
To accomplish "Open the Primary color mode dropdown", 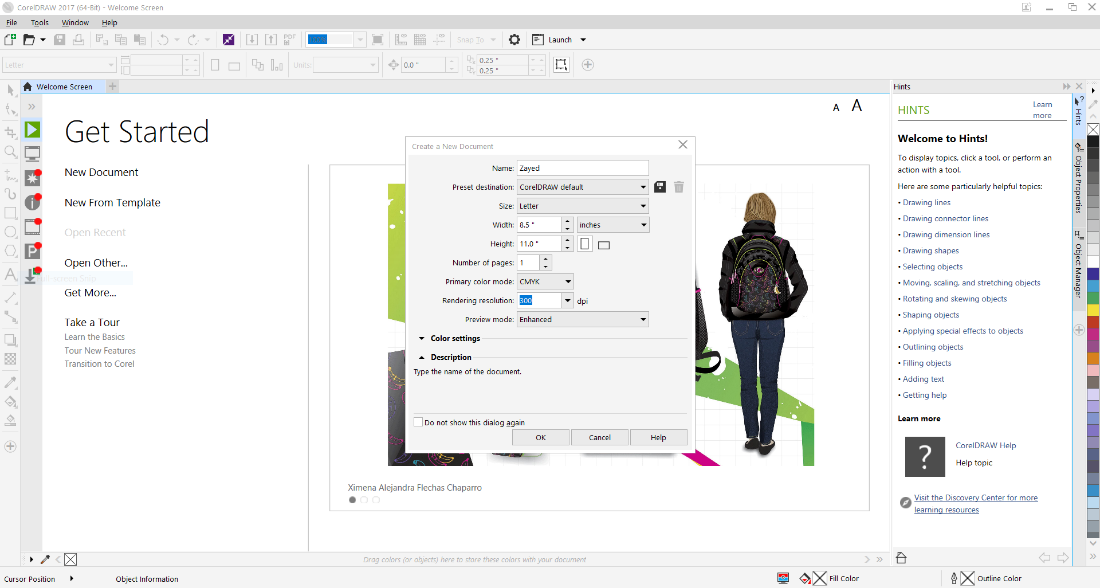I will (x=544, y=282).
